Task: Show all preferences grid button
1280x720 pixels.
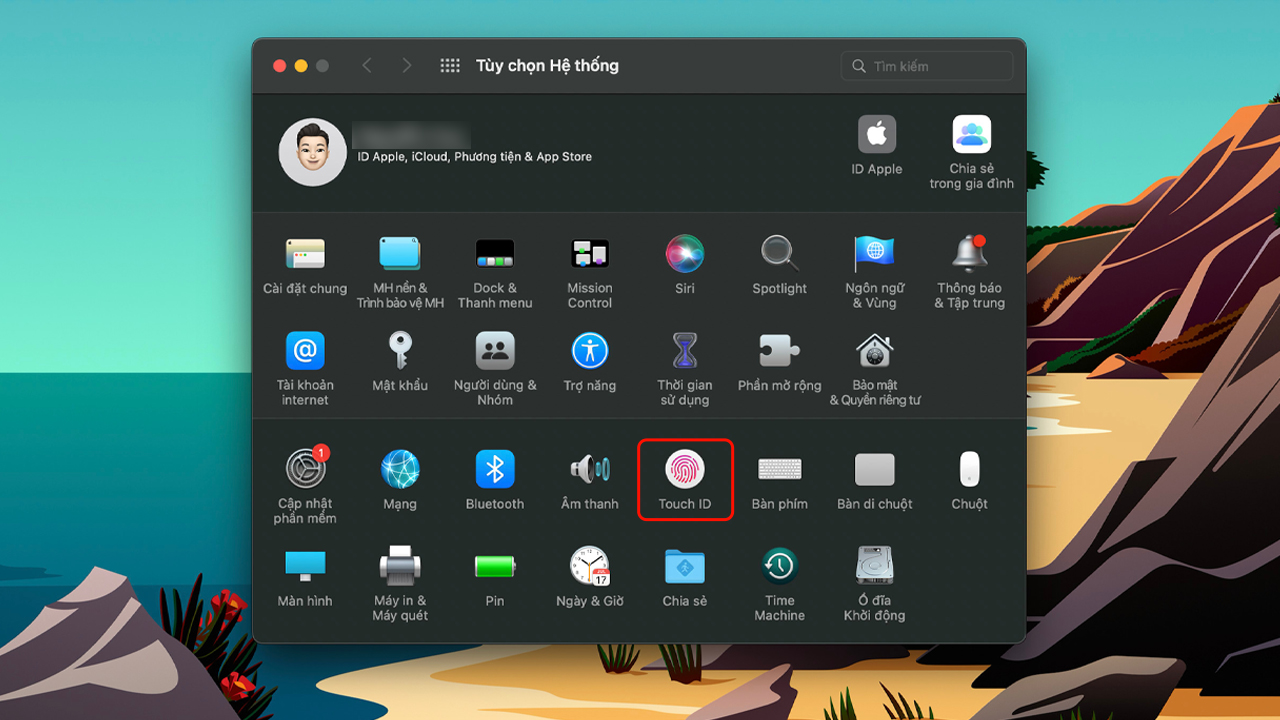Action: tap(450, 66)
